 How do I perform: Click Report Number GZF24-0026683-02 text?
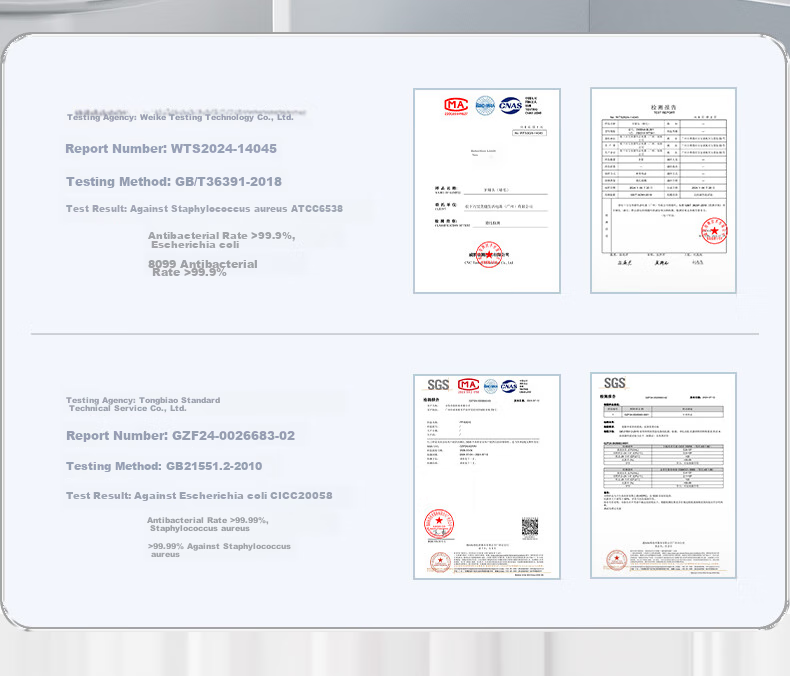tap(180, 436)
